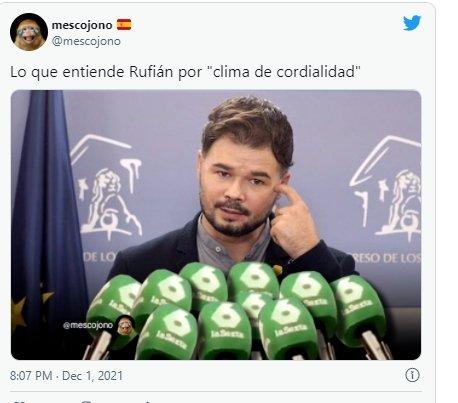Click the right Congreso lion emblem in photo
Screen dimensions: 458x403
[387, 190]
